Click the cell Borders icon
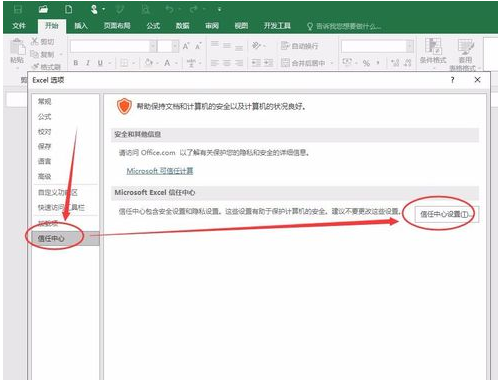Screen dimensions: 498x380 (124, 63)
